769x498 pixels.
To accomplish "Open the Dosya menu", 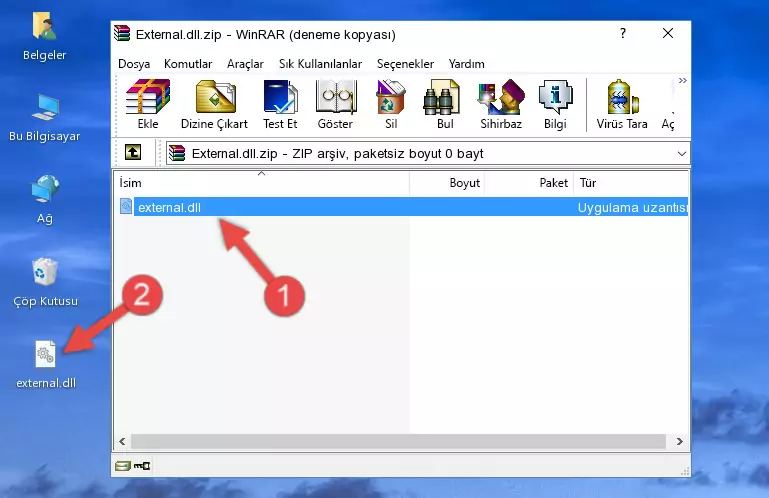I will (134, 64).
